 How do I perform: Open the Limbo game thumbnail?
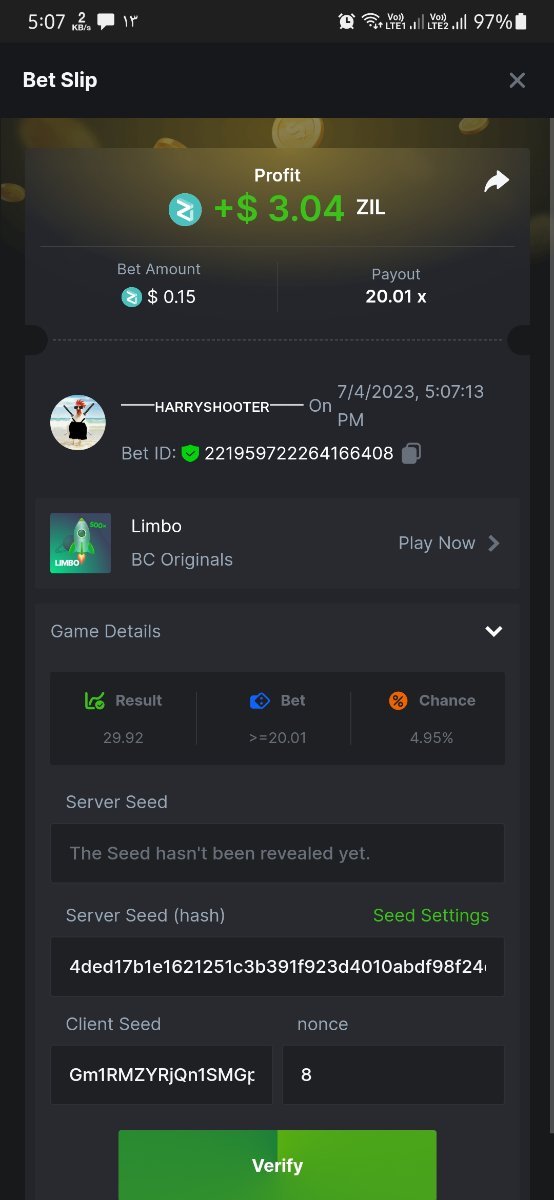click(80, 543)
